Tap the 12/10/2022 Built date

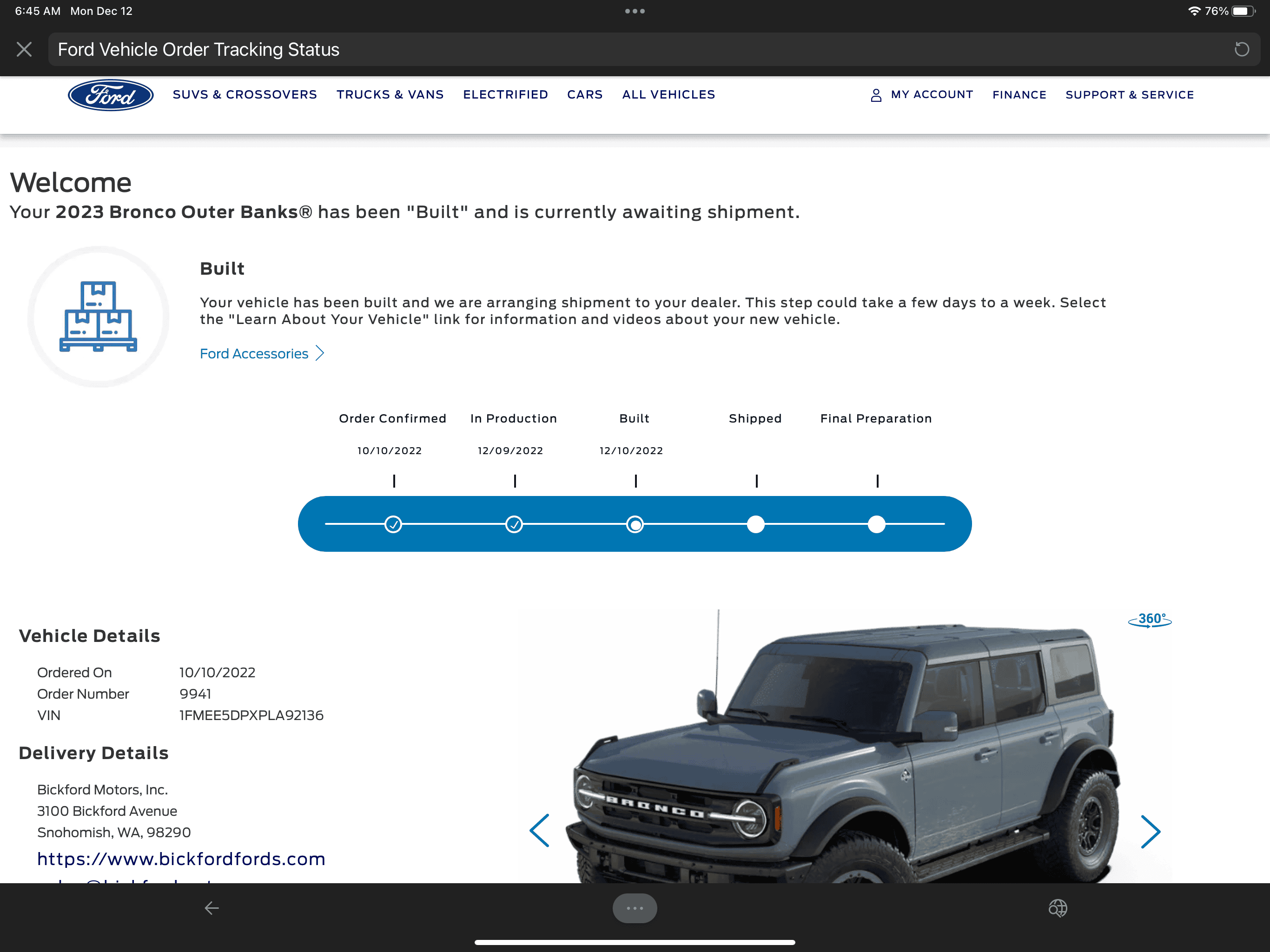[x=631, y=451]
